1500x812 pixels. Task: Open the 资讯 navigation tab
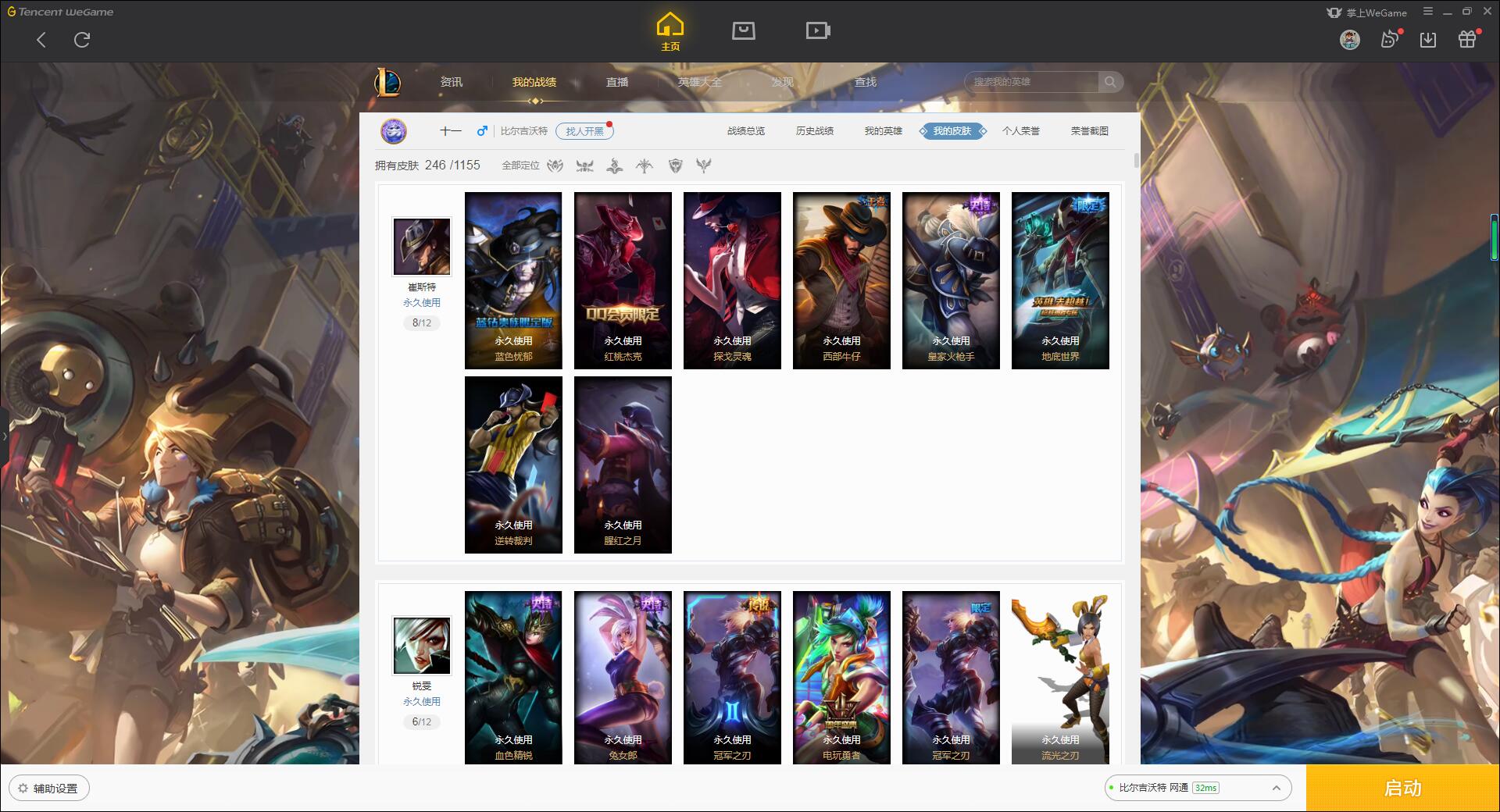pos(451,82)
